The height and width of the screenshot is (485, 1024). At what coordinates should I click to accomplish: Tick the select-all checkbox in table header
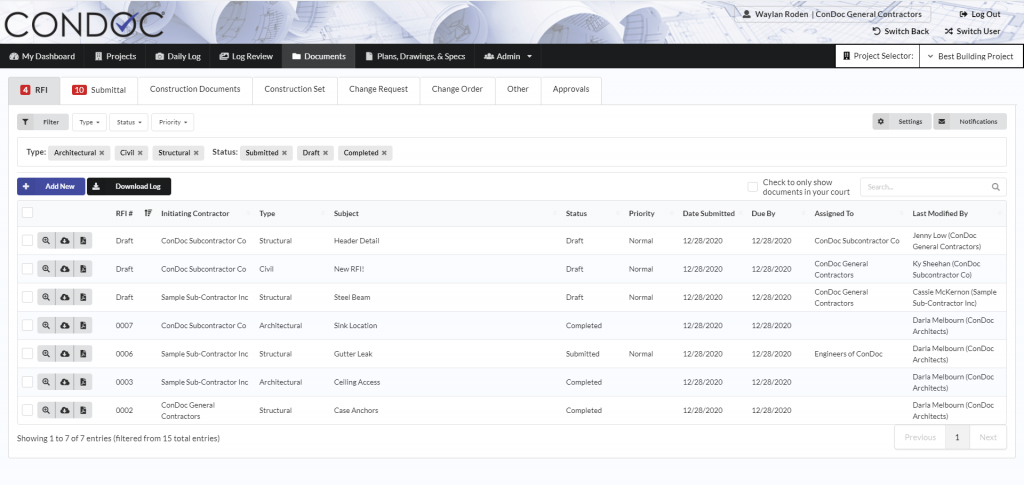[x=27, y=213]
